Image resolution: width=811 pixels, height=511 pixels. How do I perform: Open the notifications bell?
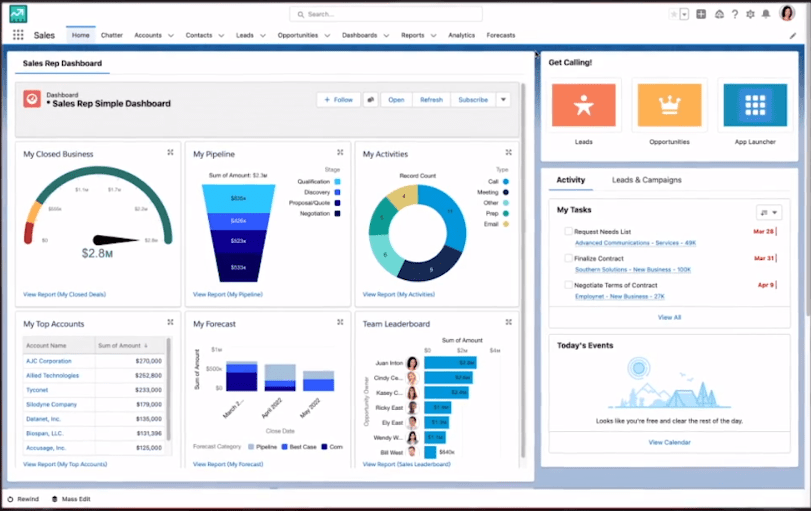[766, 14]
